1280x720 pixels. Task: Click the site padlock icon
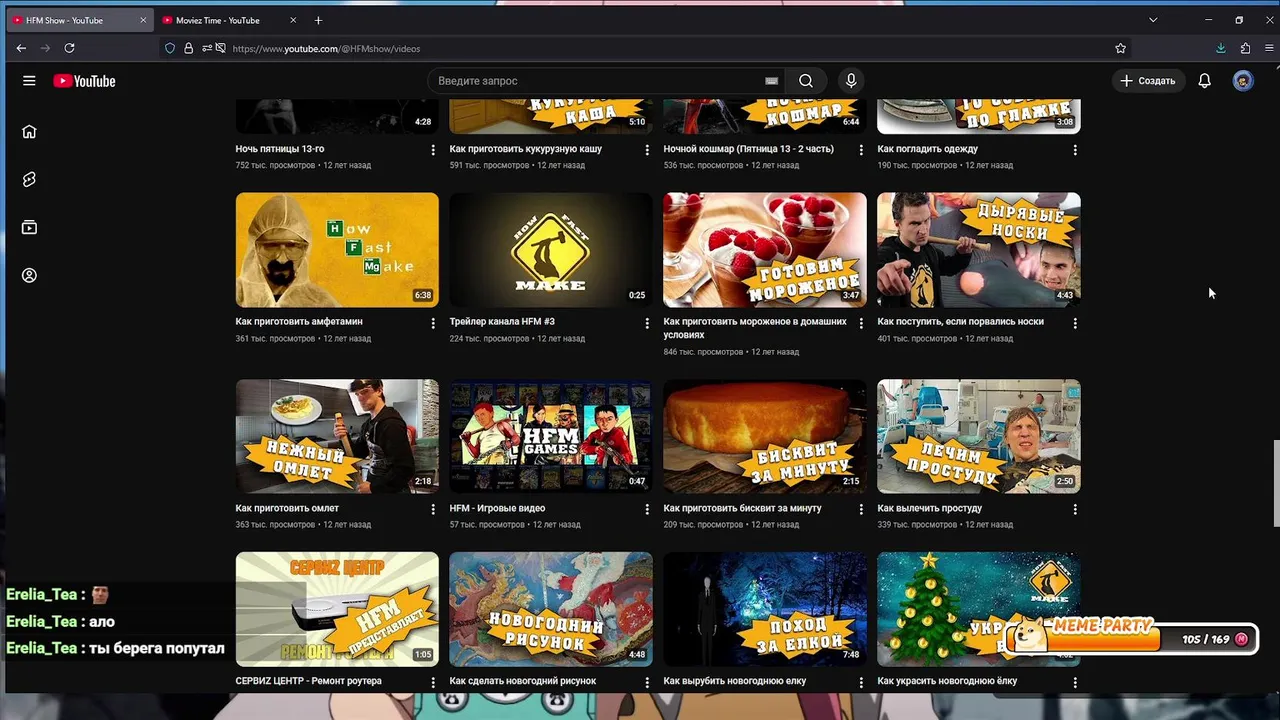pyautogui.click(x=188, y=48)
